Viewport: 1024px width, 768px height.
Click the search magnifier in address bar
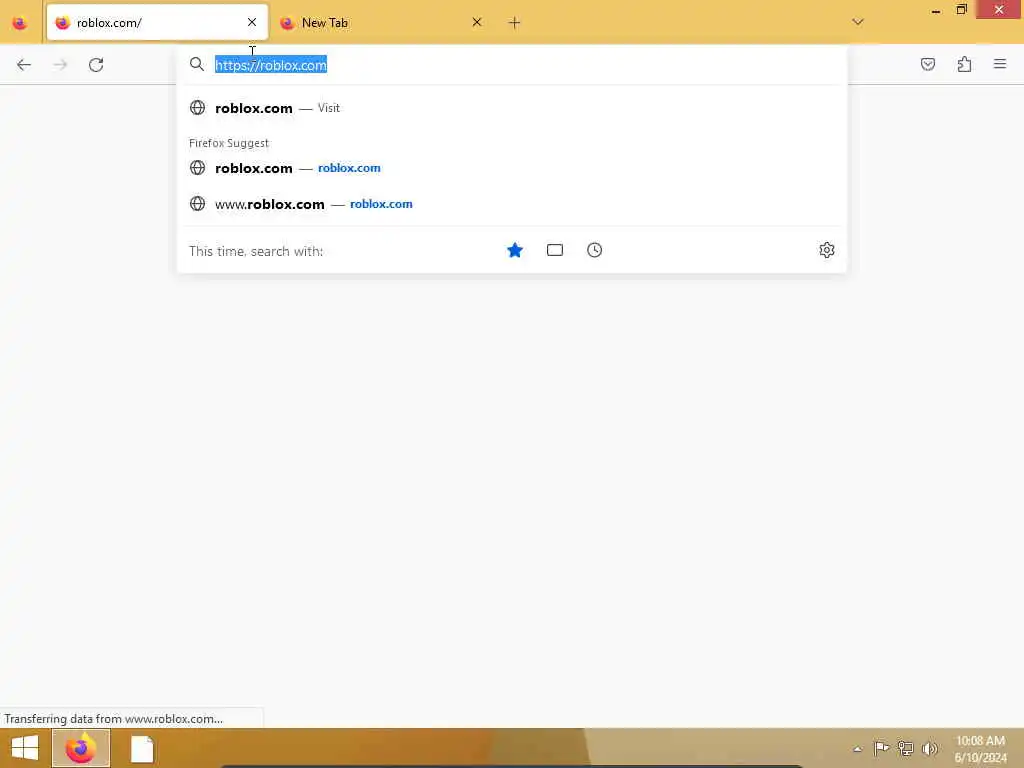pos(197,64)
